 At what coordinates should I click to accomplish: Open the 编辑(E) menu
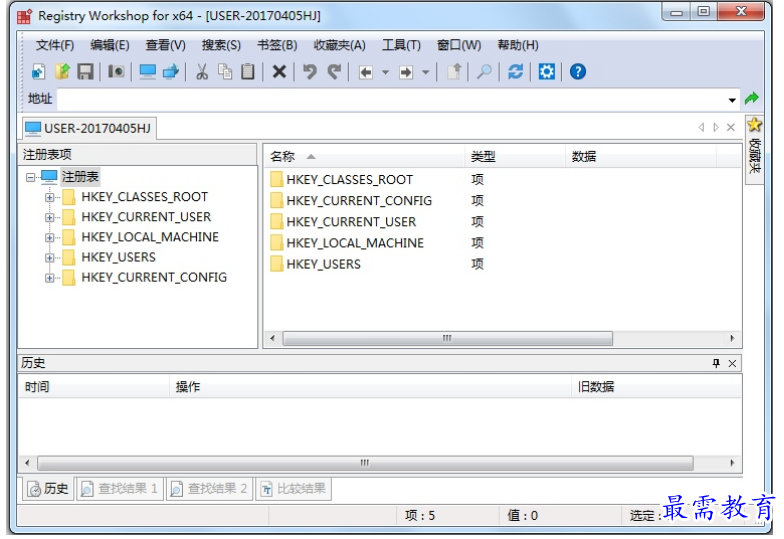[x=110, y=45]
